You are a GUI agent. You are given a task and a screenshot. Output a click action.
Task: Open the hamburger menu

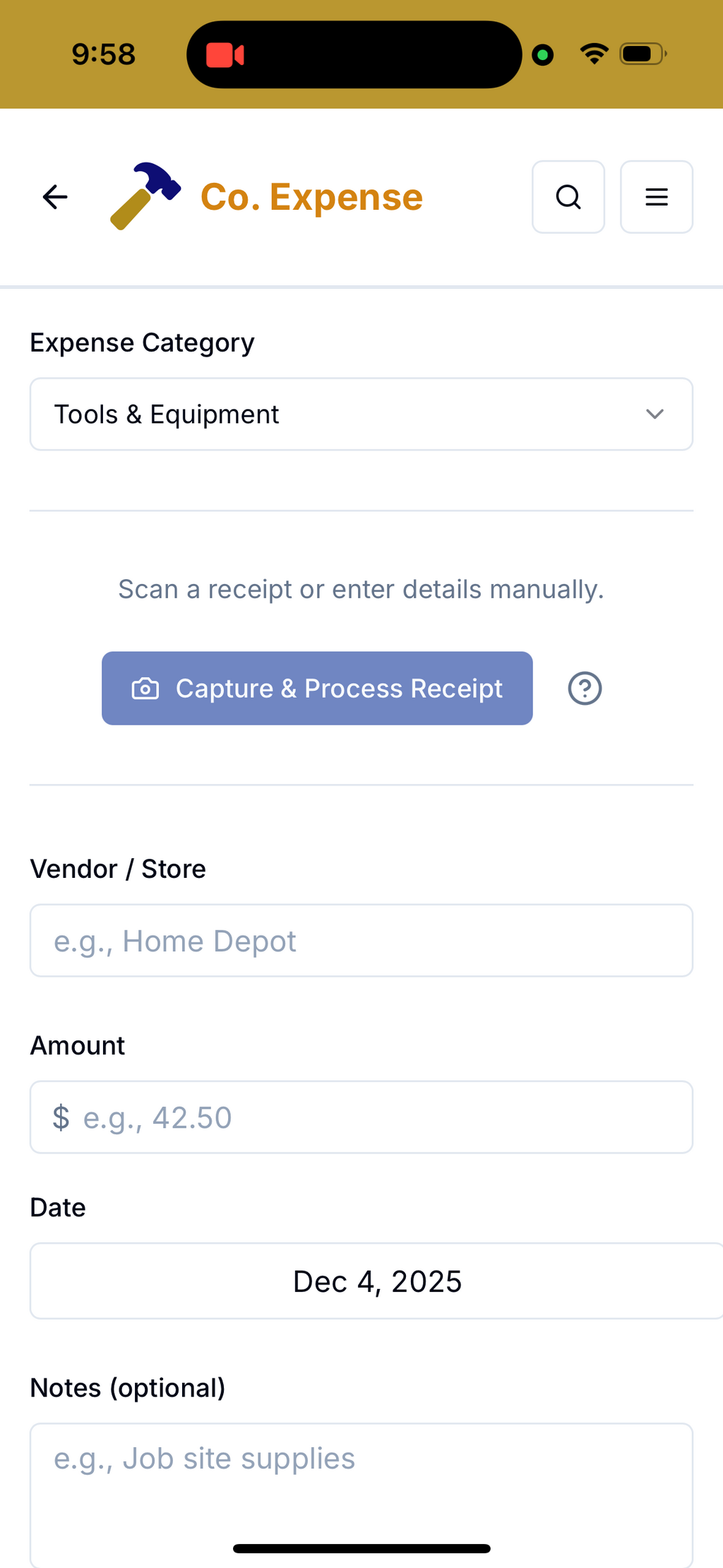657,197
